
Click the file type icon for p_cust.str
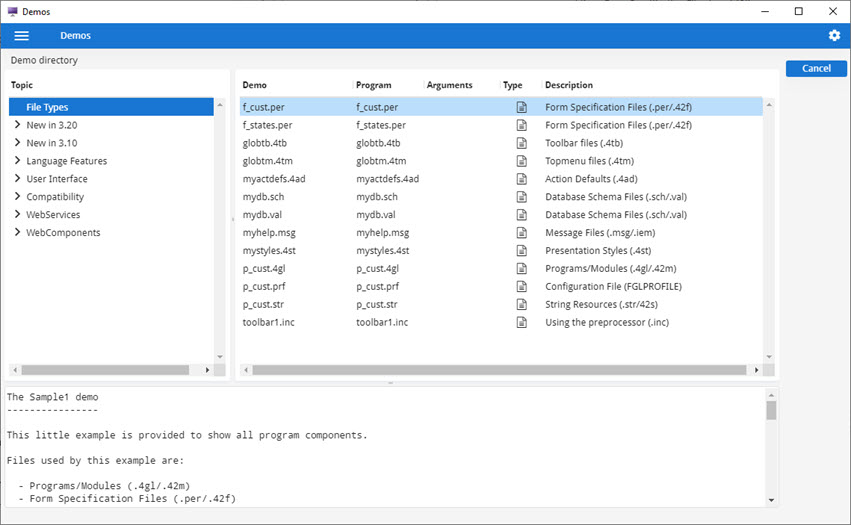(x=522, y=304)
